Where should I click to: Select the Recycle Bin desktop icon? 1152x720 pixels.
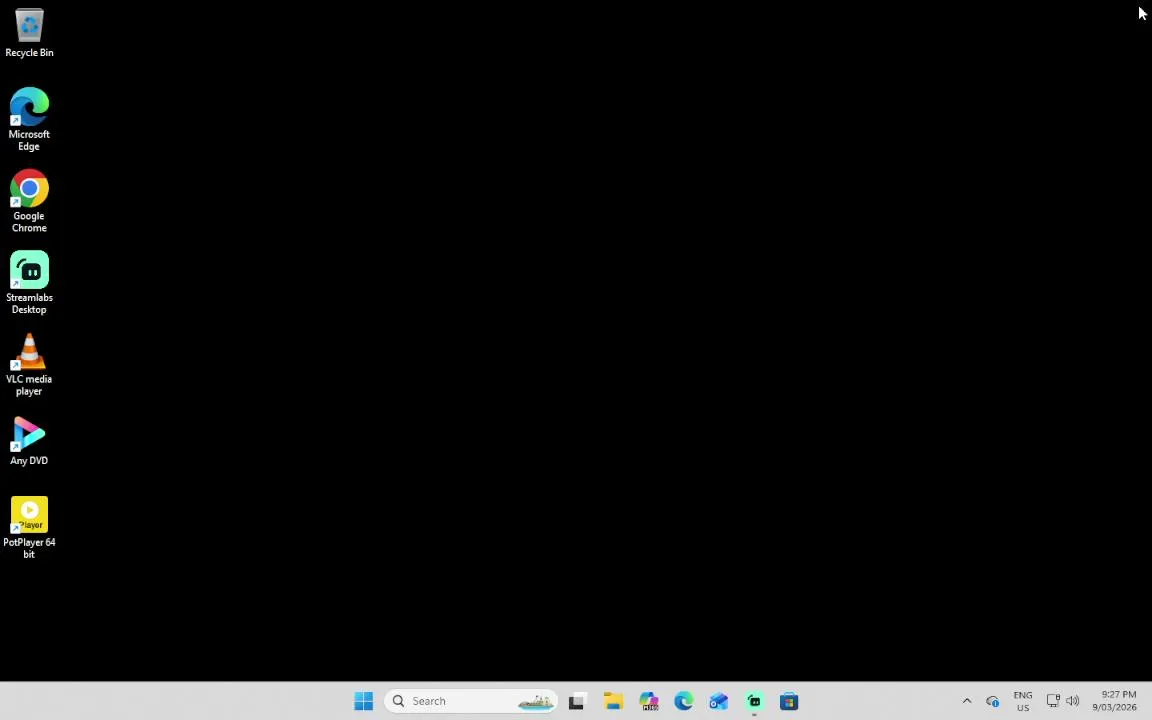click(29, 33)
